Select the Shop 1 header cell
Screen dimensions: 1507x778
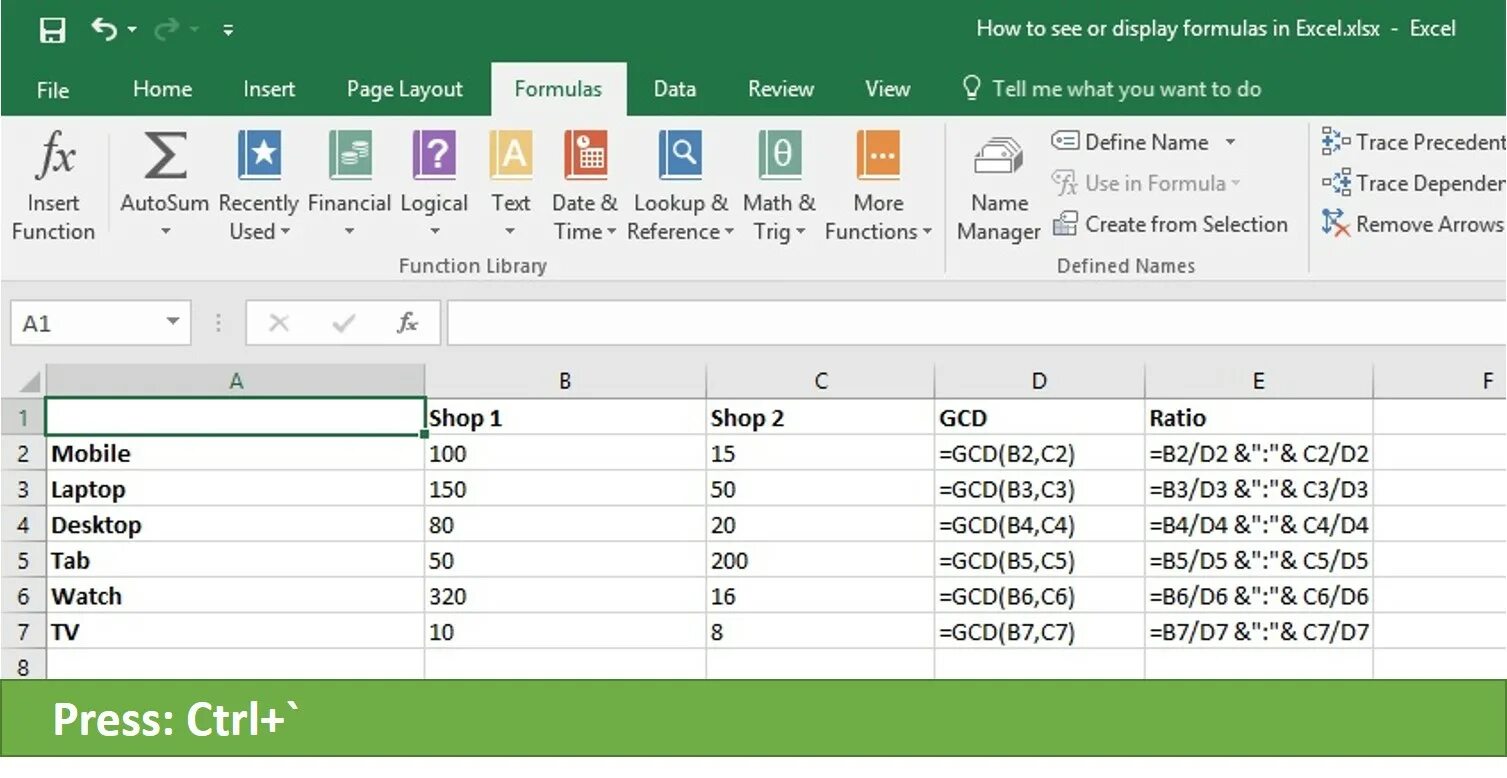pos(566,418)
